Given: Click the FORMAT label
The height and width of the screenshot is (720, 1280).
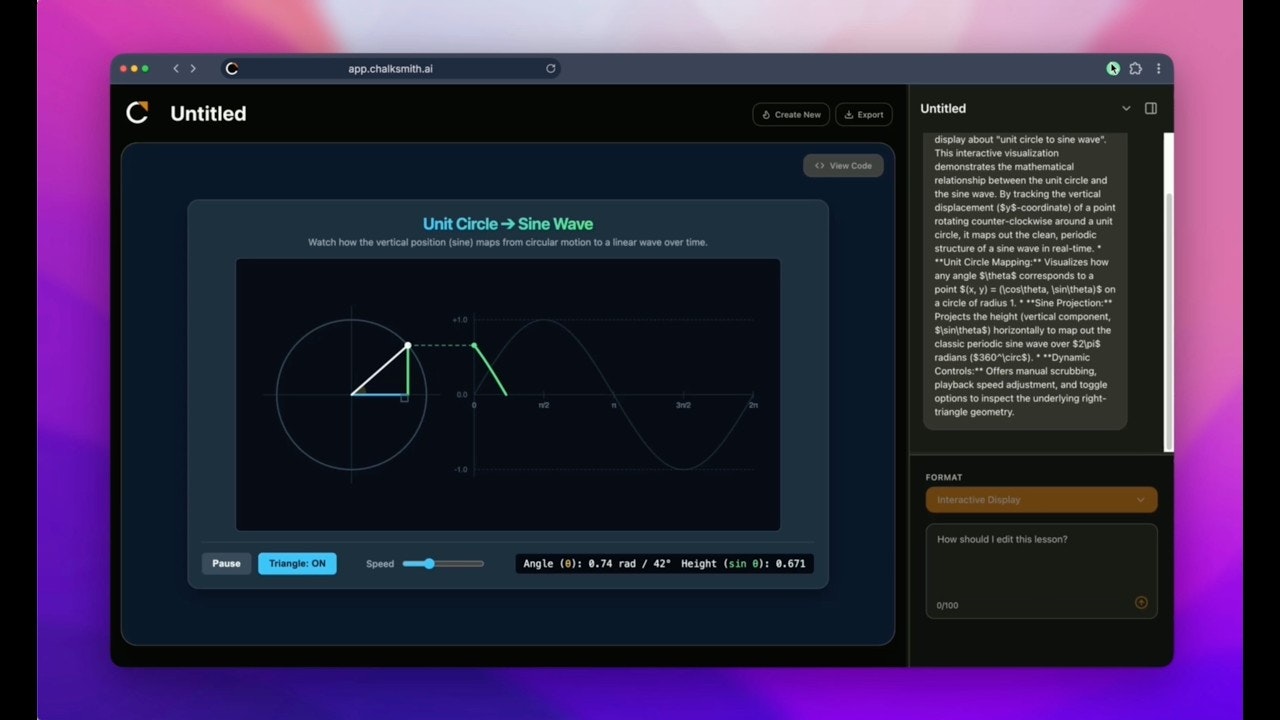Looking at the screenshot, I should pyautogui.click(x=944, y=478).
